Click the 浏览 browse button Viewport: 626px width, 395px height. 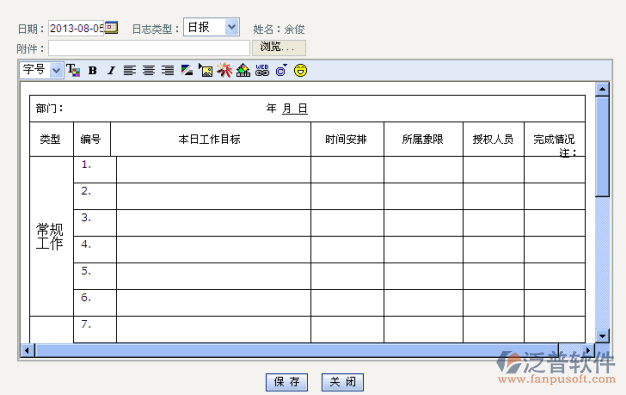pyautogui.click(x=279, y=48)
